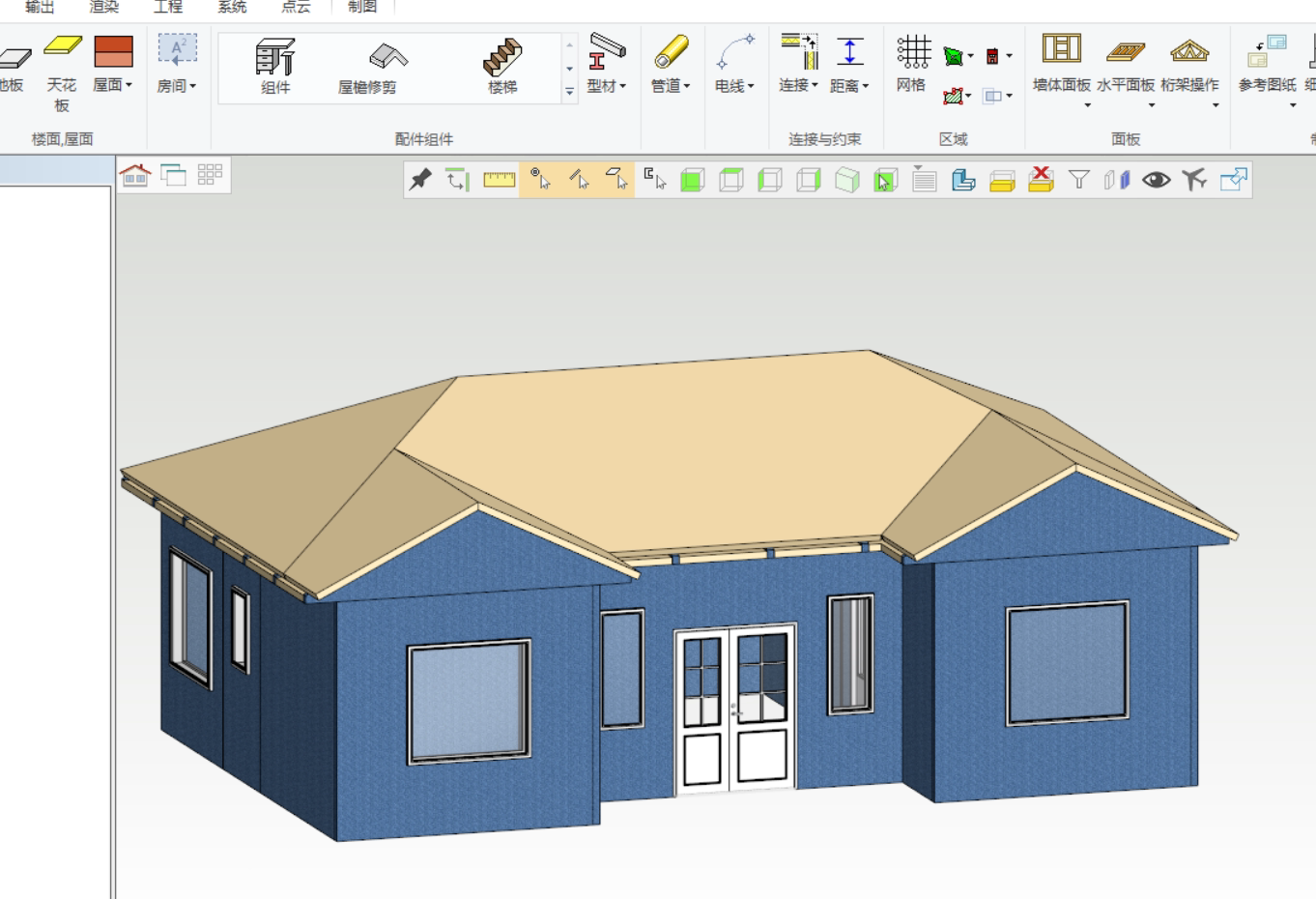Viewport: 1316px width, 899px height.
Task: Select the bracket-and-cursor selection tool
Action: pyautogui.click(x=655, y=180)
